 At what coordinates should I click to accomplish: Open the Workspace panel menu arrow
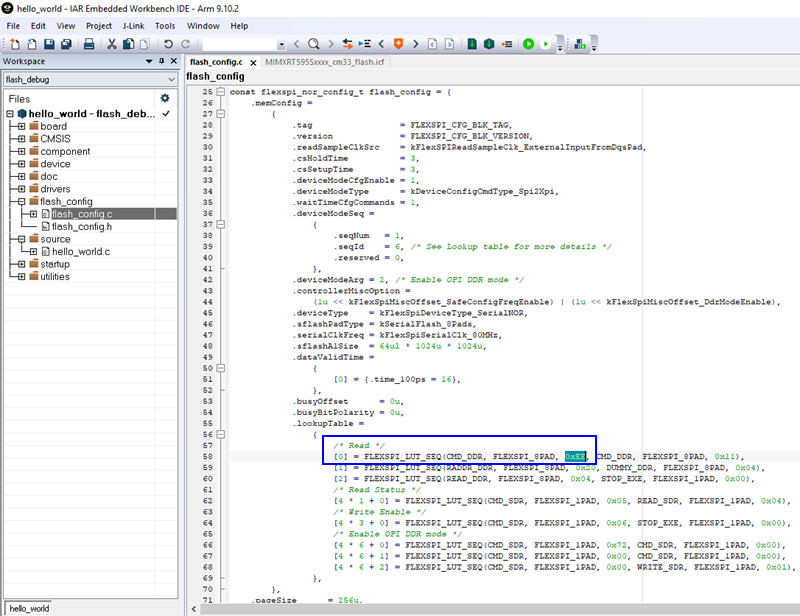[149, 61]
